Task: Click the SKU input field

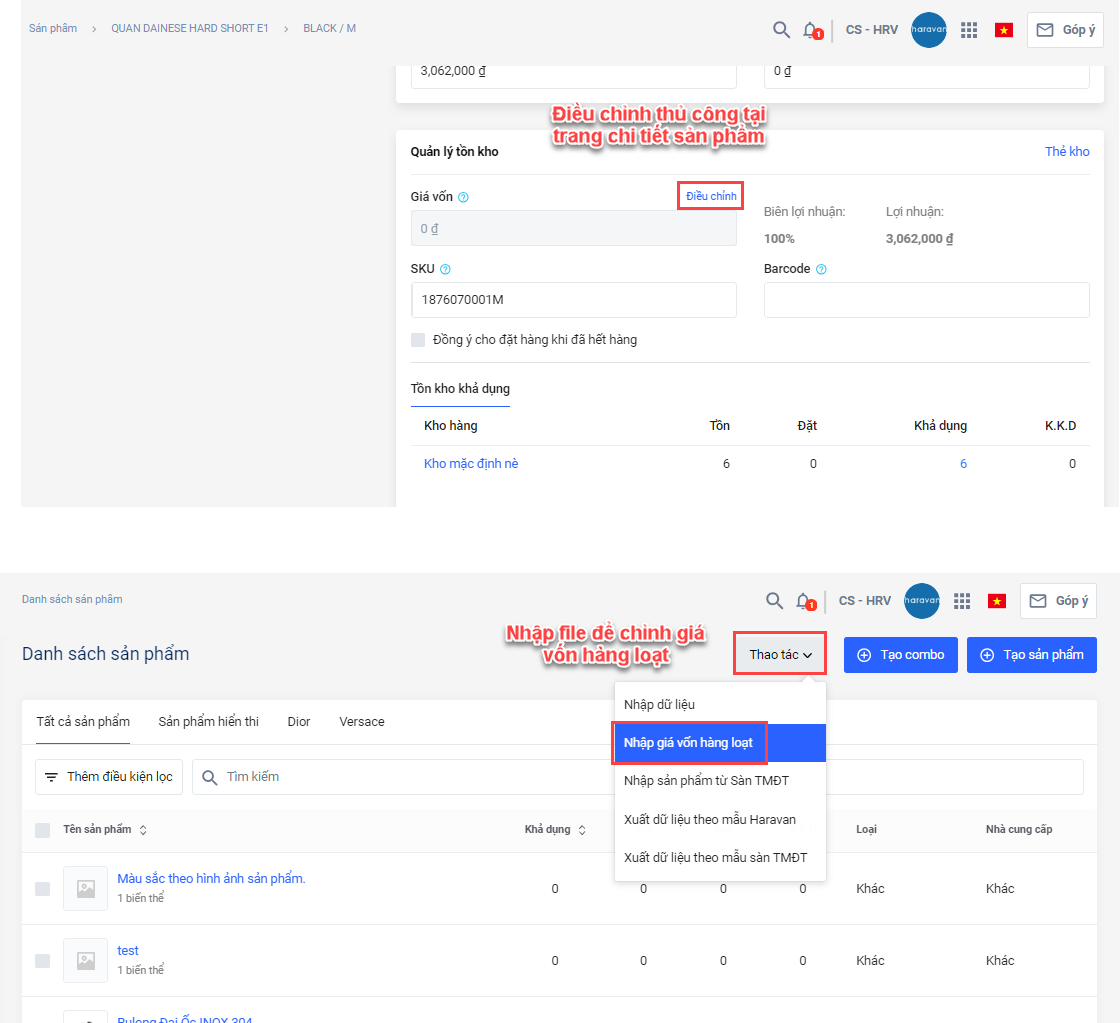Action: tap(573, 300)
